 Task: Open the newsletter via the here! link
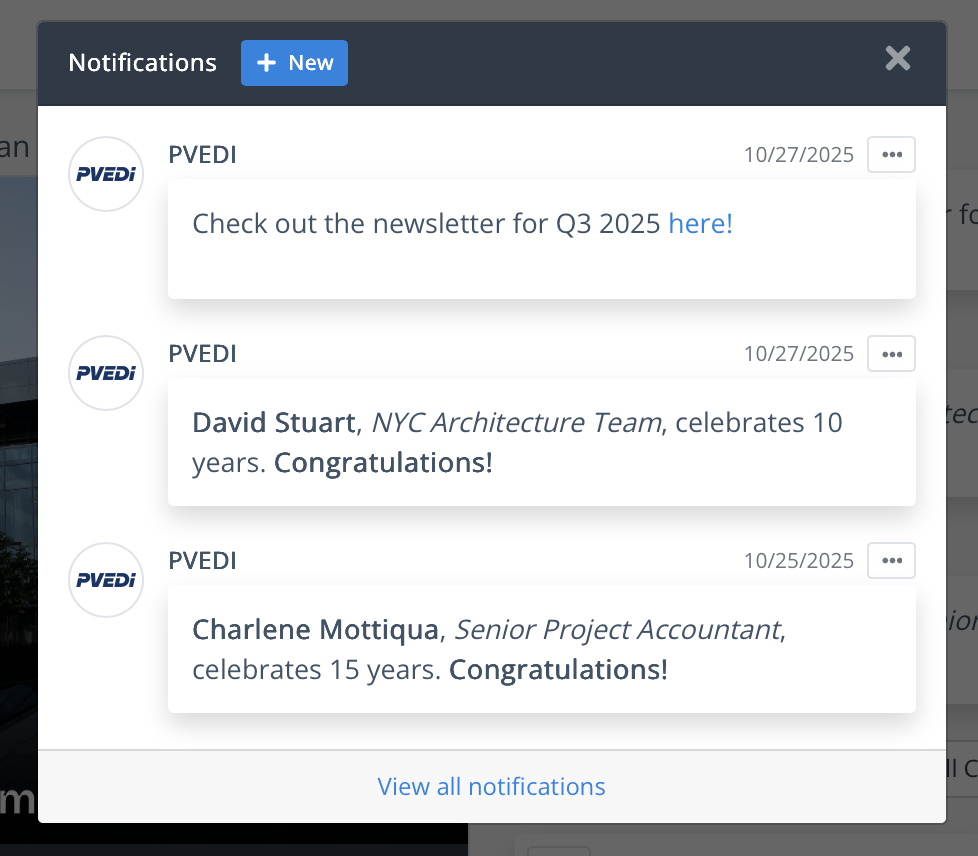[x=700, y=223]
